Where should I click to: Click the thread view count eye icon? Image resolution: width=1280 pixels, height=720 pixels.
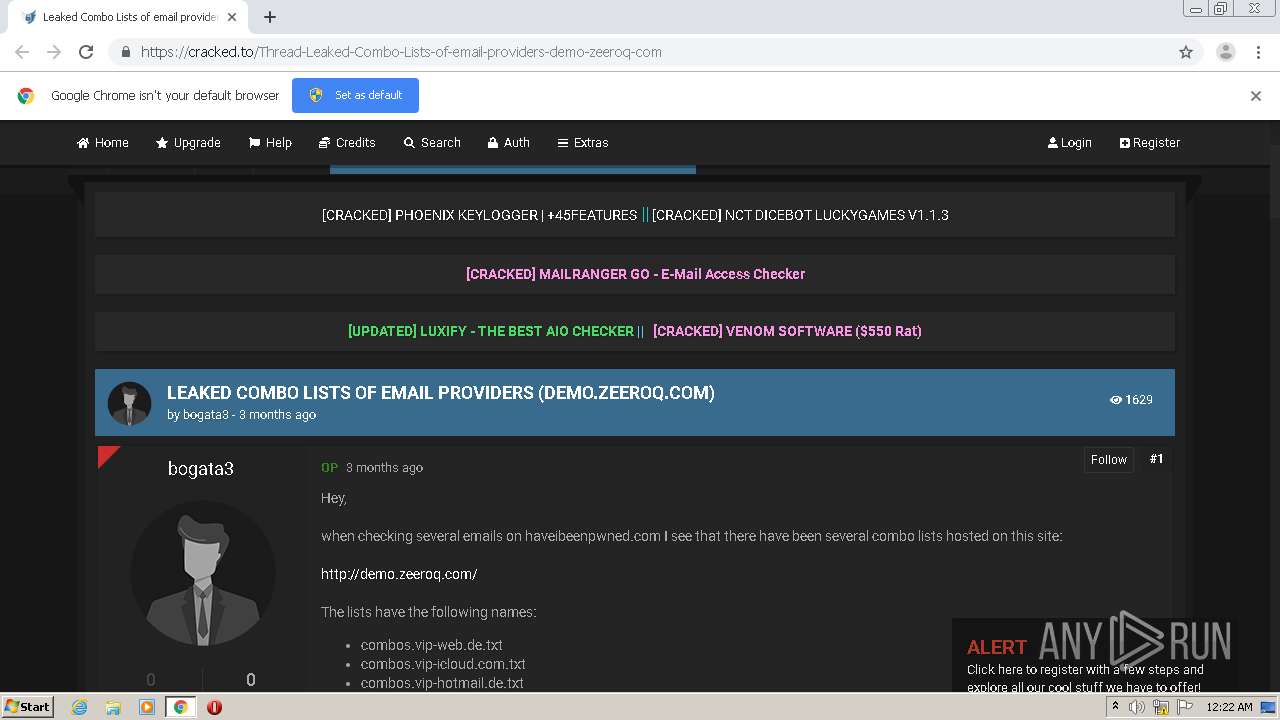[1116, 400]
